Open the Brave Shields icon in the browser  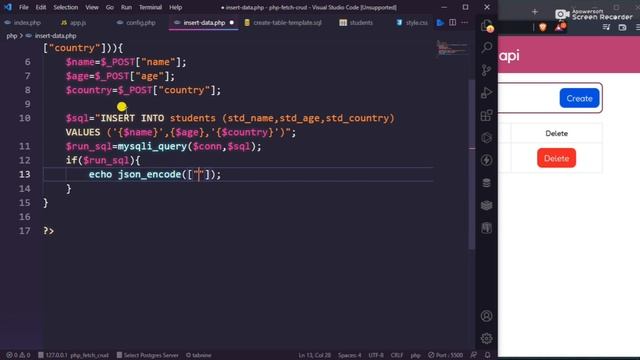[542, 27]
